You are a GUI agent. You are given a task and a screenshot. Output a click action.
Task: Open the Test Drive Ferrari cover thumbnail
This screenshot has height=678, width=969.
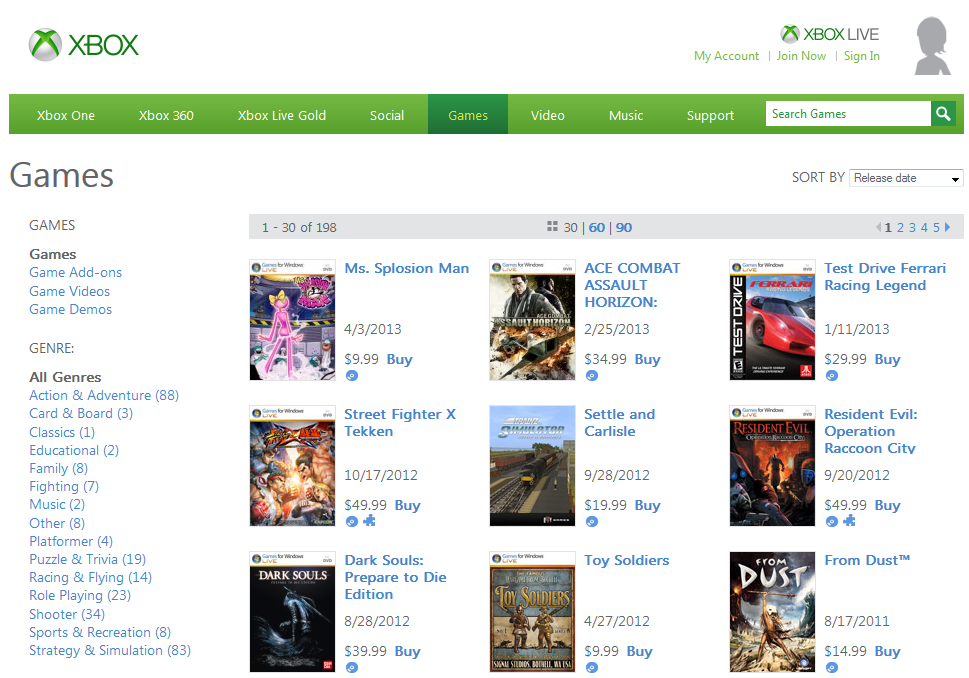(772, 320)
